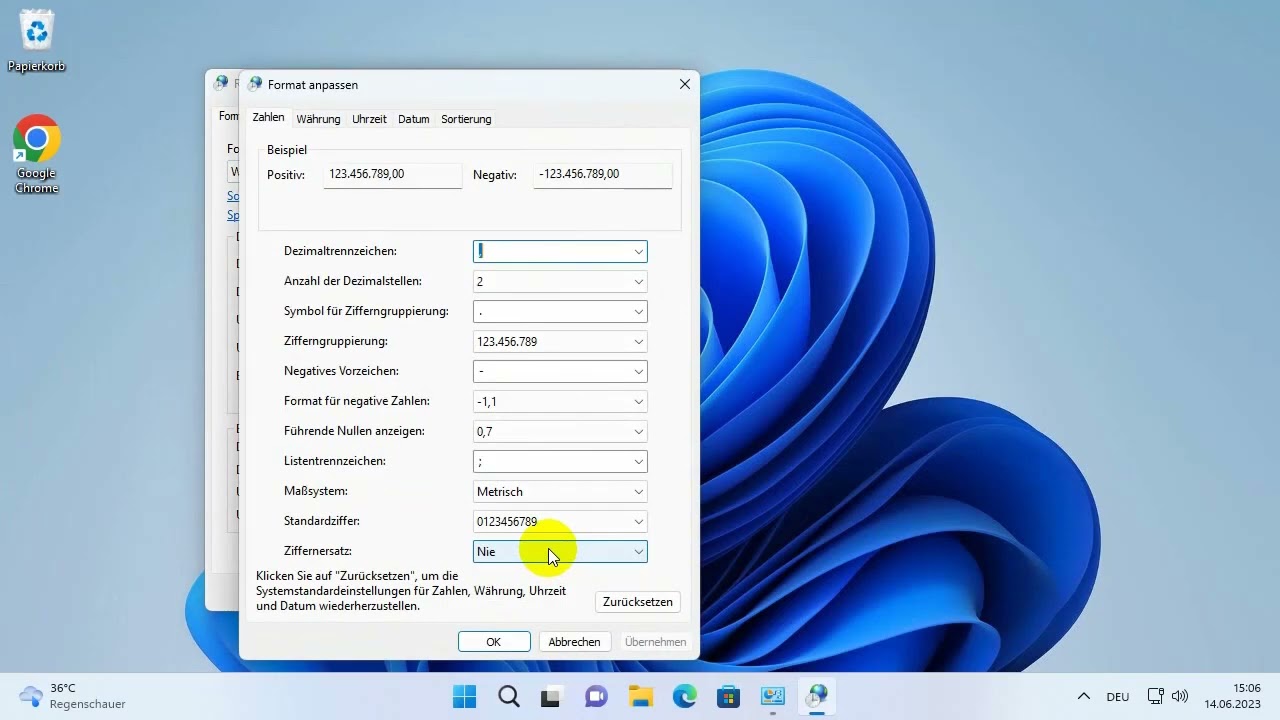Open the network status tray icon
Image resolution: width=1280 pixels, height=720 pixels.
(1155, 696)
